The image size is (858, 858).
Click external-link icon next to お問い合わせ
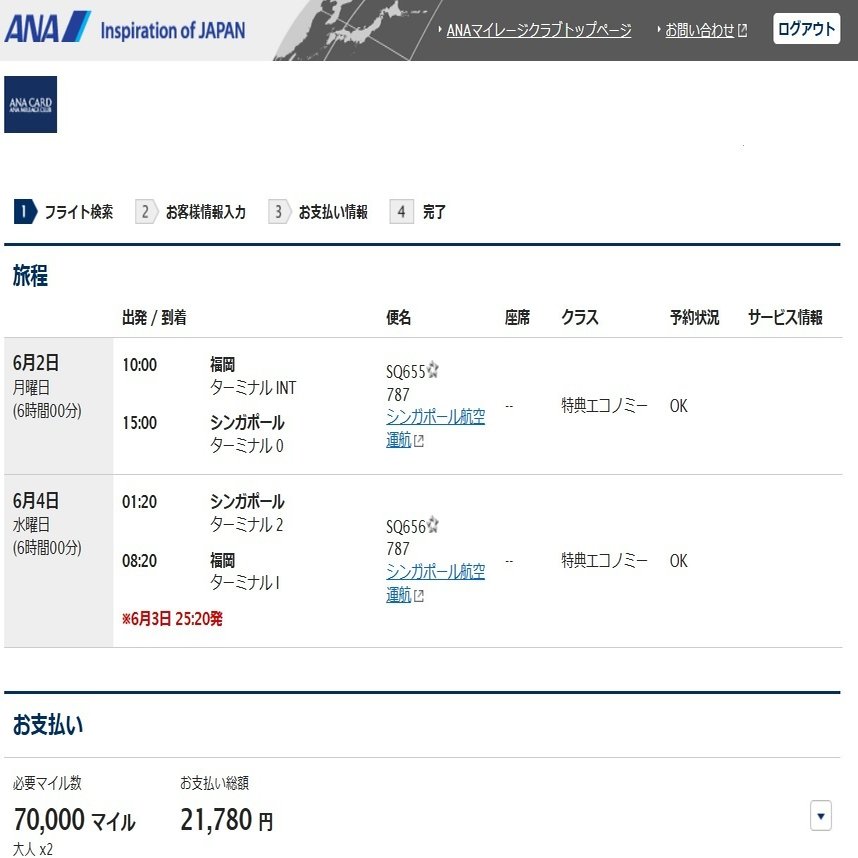(740, 29)
